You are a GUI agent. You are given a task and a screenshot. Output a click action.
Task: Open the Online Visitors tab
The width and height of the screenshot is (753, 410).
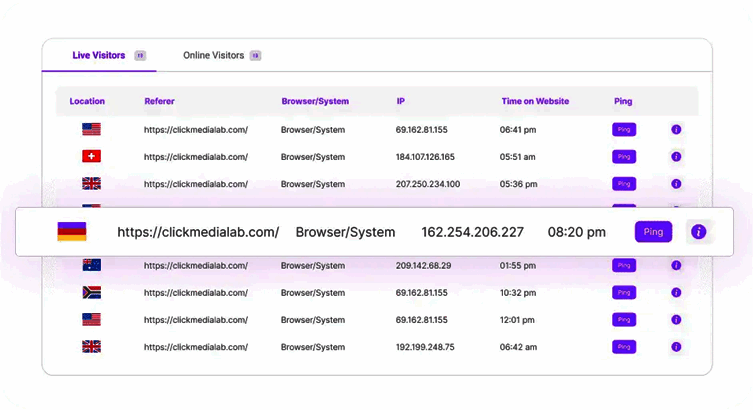[213, 56]
